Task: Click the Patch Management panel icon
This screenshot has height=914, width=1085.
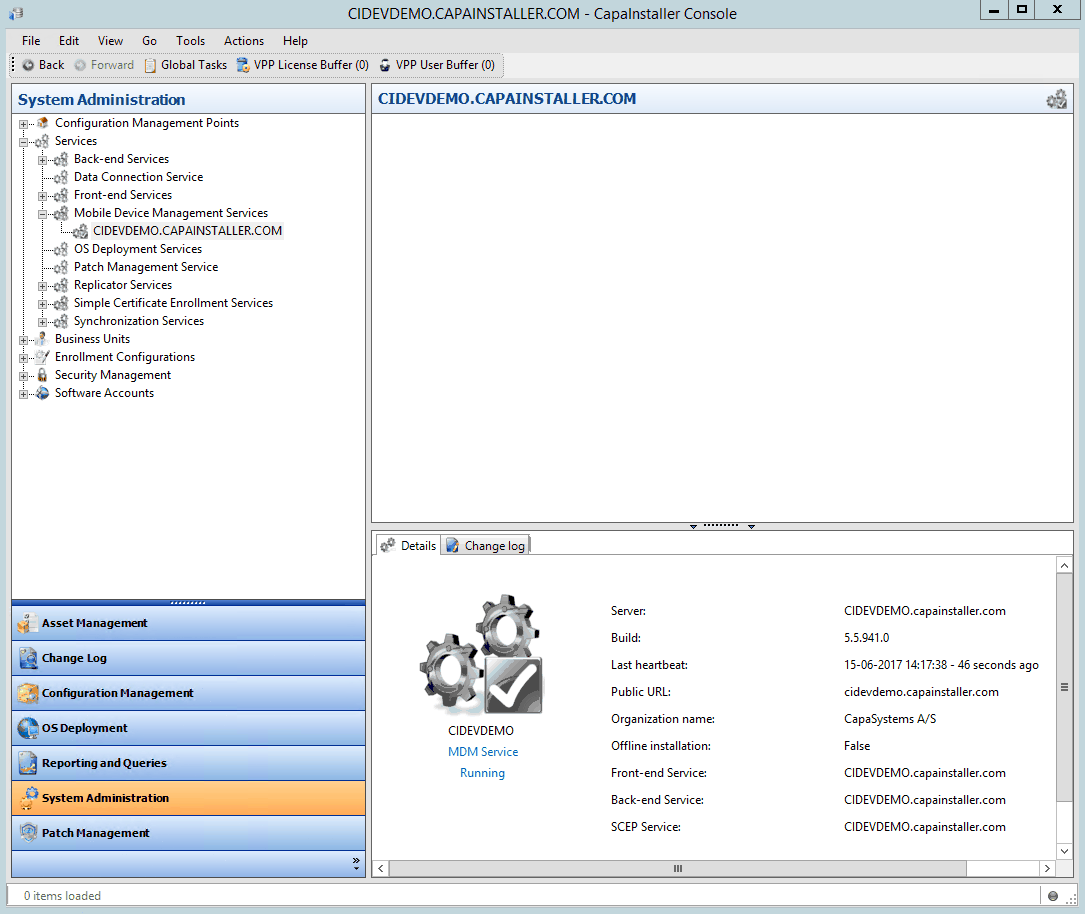Action: (x=28, y=832)
